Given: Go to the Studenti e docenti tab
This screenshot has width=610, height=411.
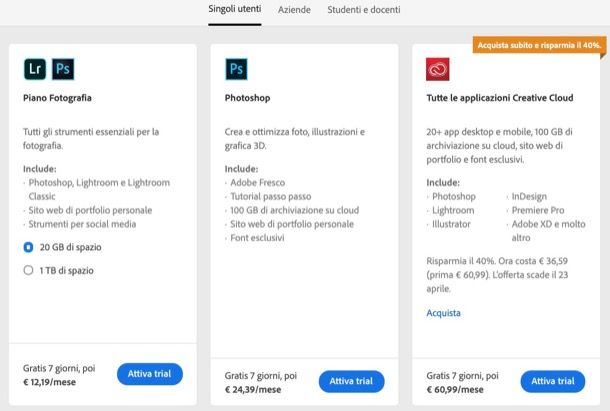Looking at the screenshot, I should [x=364, y=10].
